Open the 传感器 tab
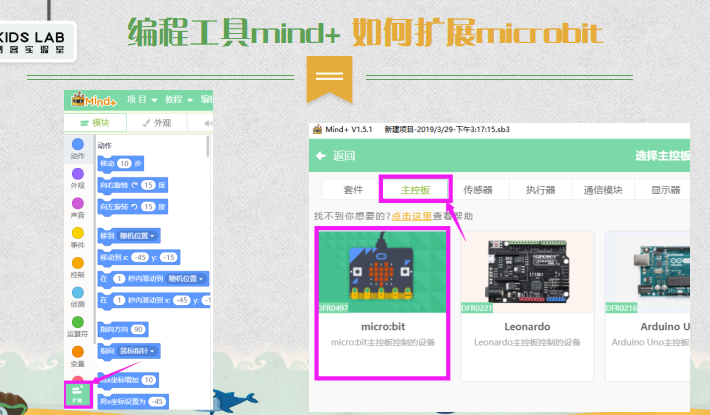Viewport: 710px width, 415px height. click(478, 190)
